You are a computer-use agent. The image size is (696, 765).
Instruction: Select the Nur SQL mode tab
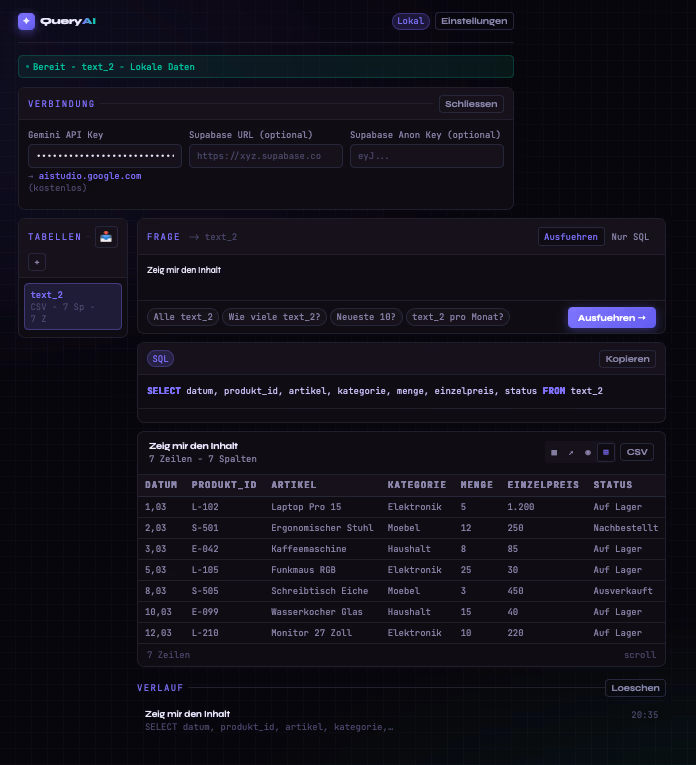[630, 237]
